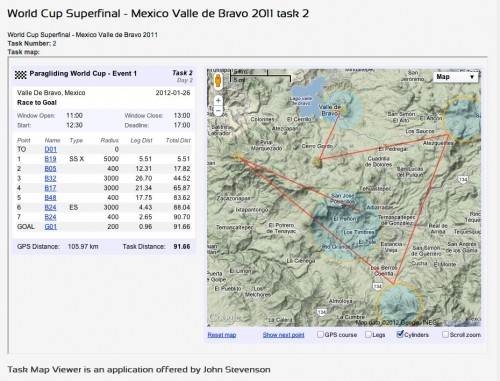This screenshot has width=500, height=381.
Task: Click the Window Open time 11:00
Action: 74,116
